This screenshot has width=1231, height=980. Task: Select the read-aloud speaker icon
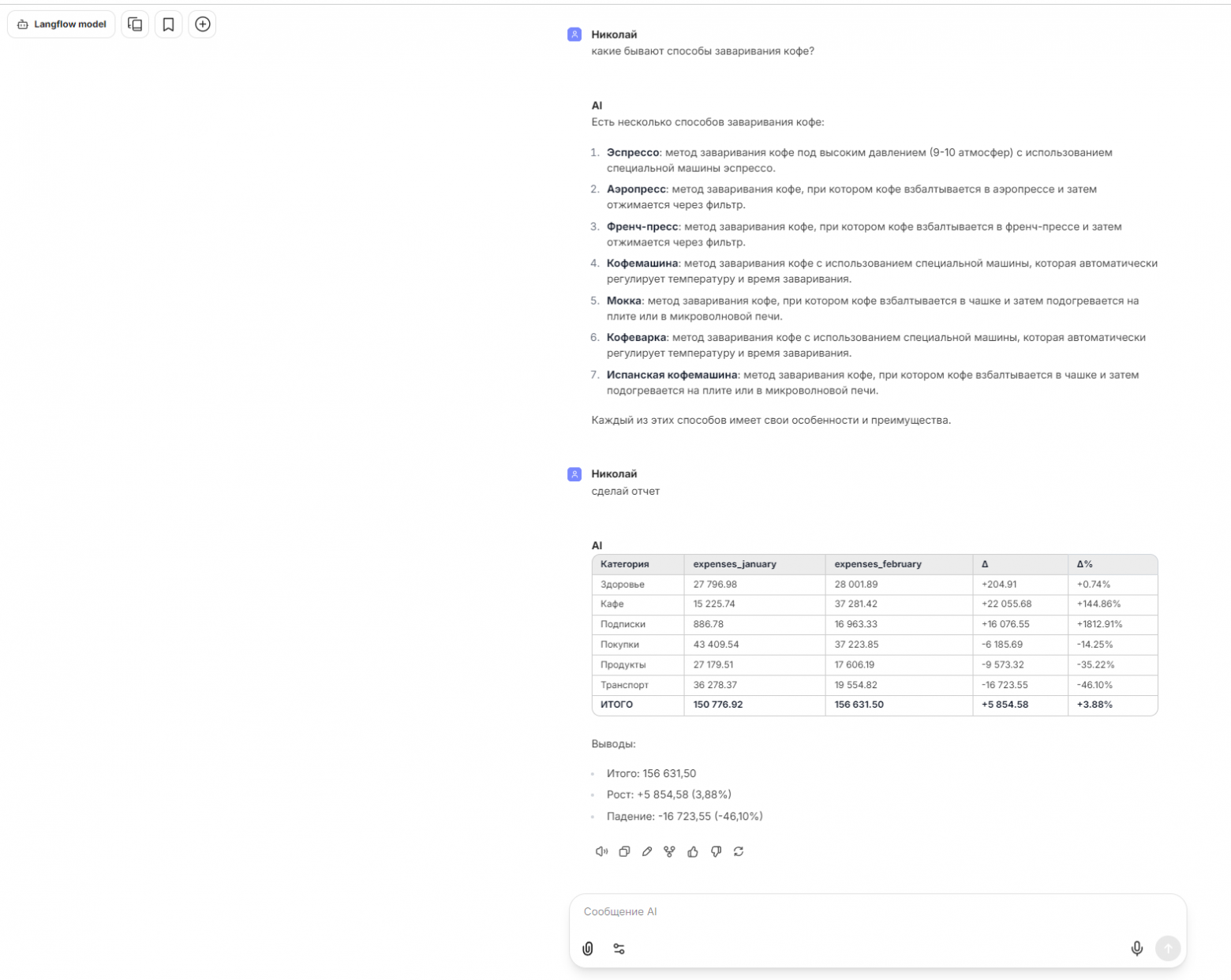pos(602,851)
